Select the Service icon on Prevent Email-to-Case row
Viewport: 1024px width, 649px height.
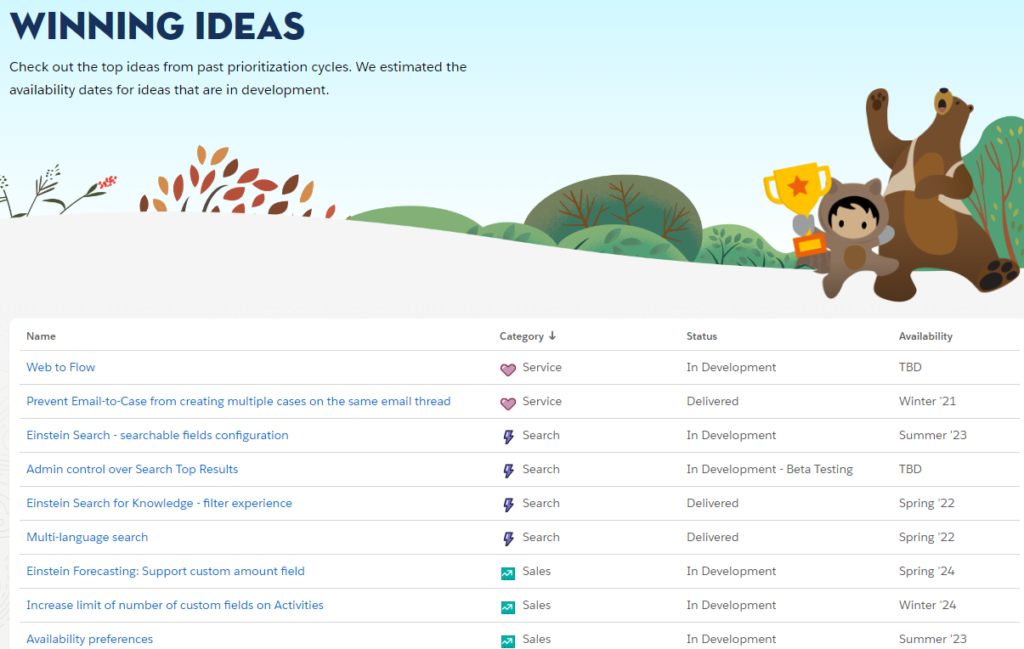click(508, 401)
